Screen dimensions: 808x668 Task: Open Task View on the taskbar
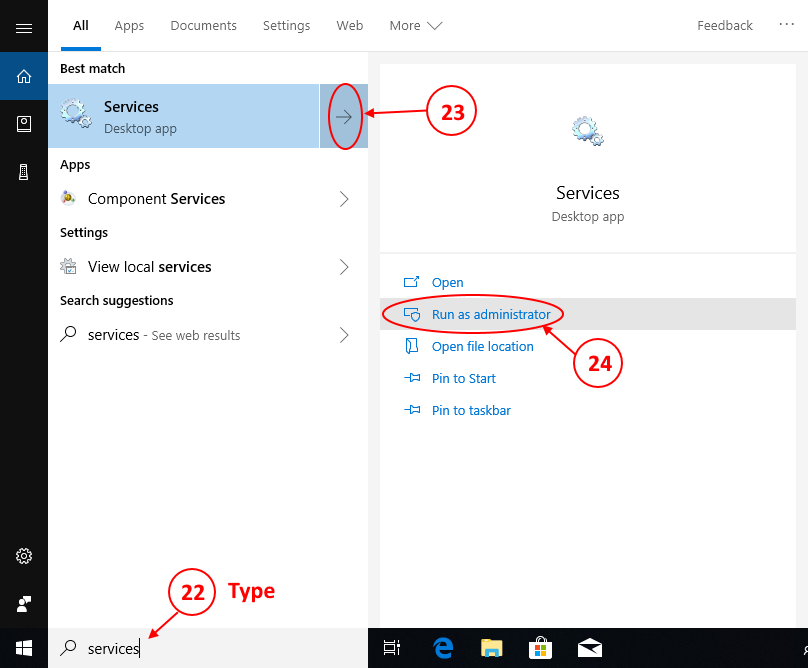click(x=392, y=648)
